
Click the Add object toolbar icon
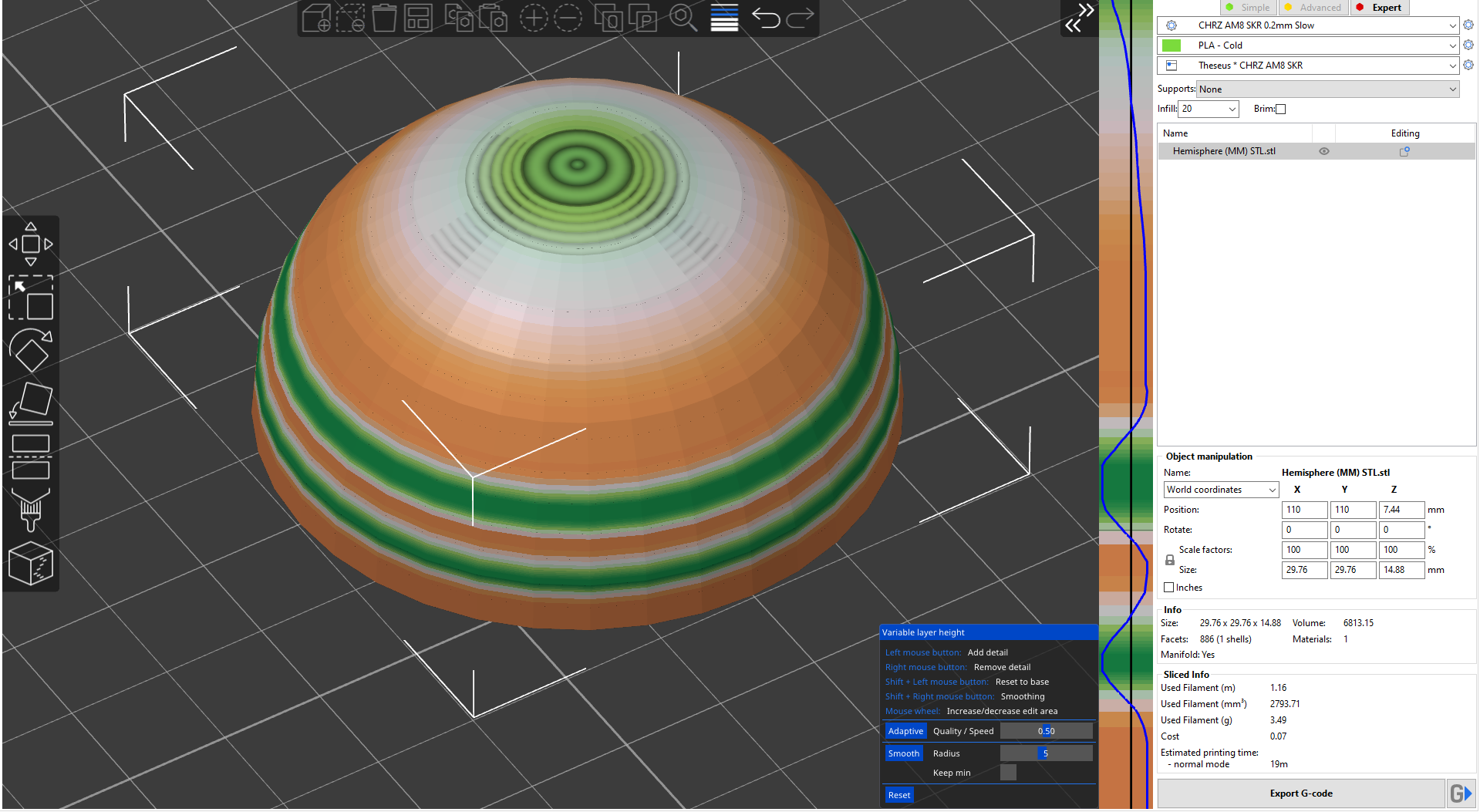point(316,18)
